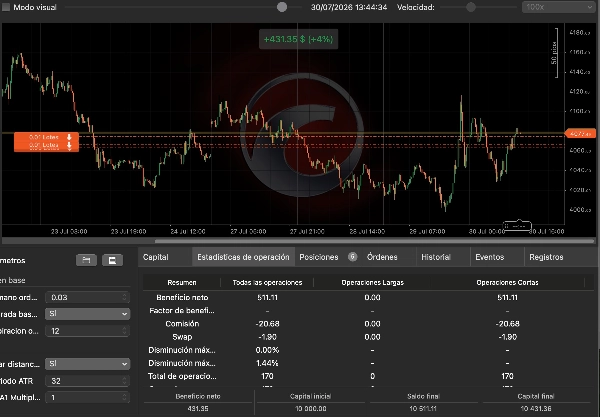Image resolution: width=600 pixels, height=417 pixels.
Task: Click the save parameters icon button
Action: [112, 260]
